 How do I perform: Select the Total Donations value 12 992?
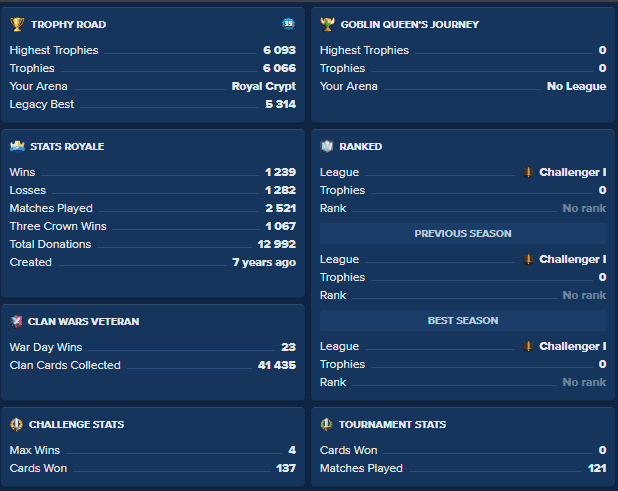(x=276, y=244)
